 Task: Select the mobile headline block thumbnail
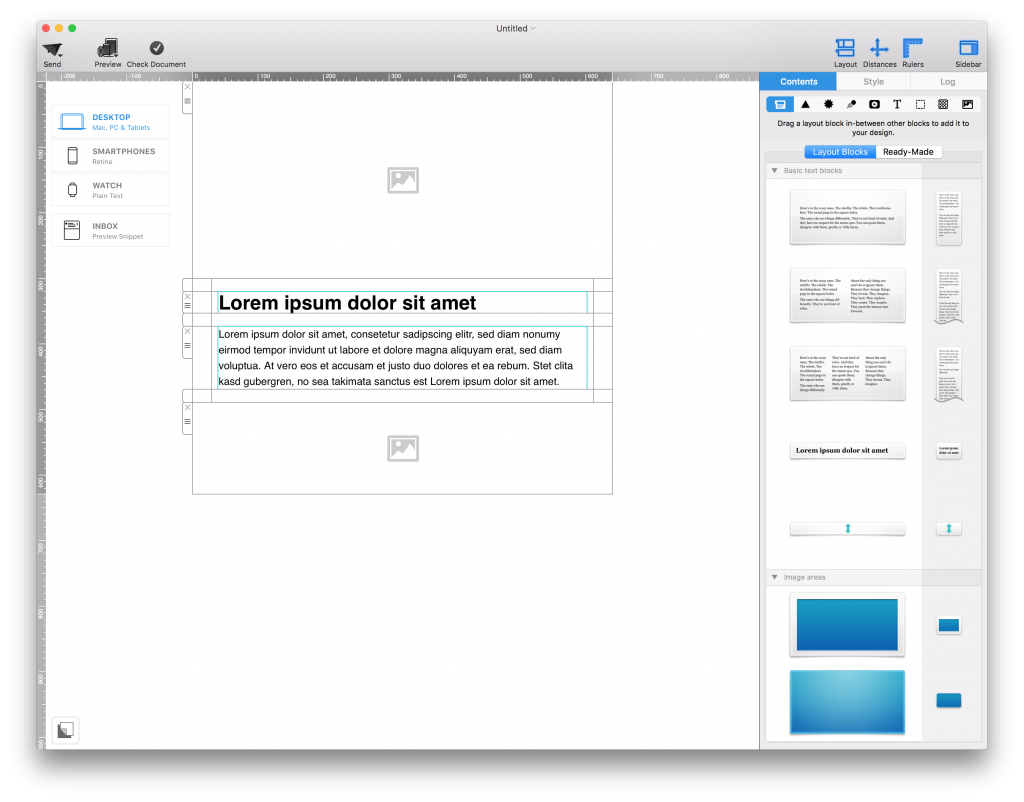[x=948, y=451]
